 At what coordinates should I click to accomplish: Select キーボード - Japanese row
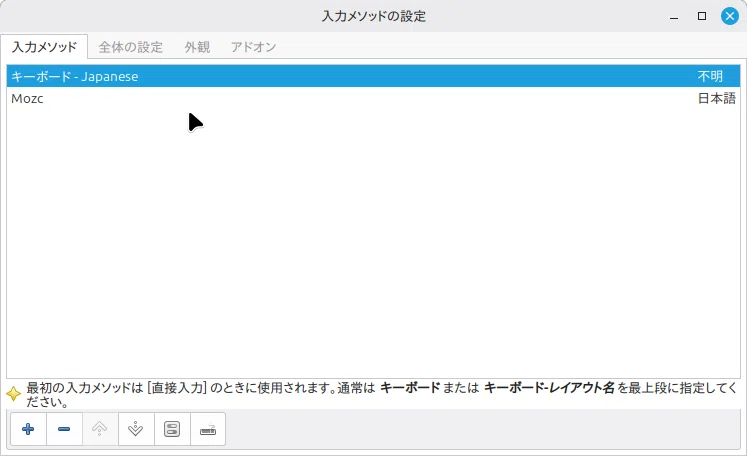373,76
